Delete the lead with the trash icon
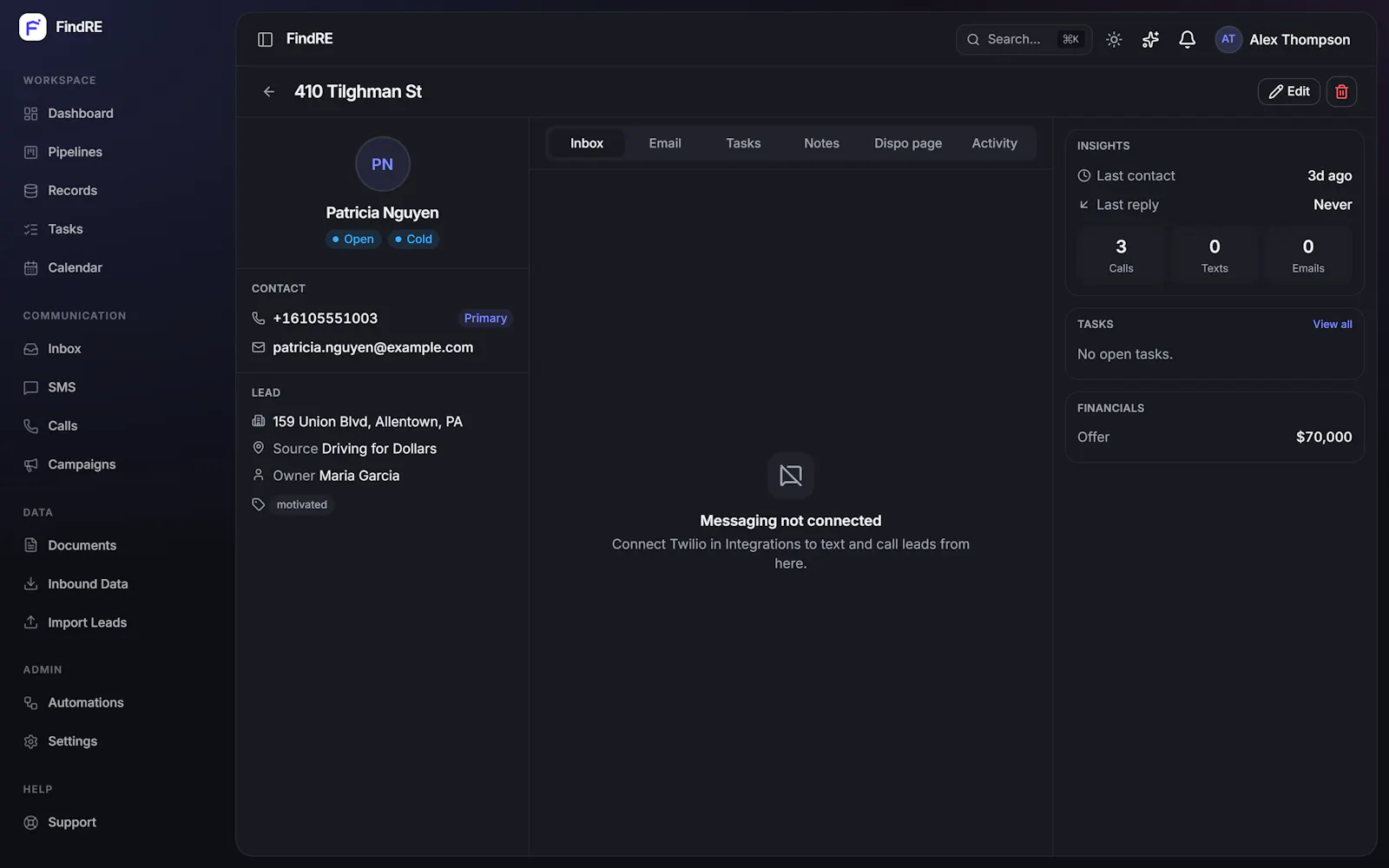The width and height of the screenshot is (1389, 868). point(1341,91)
